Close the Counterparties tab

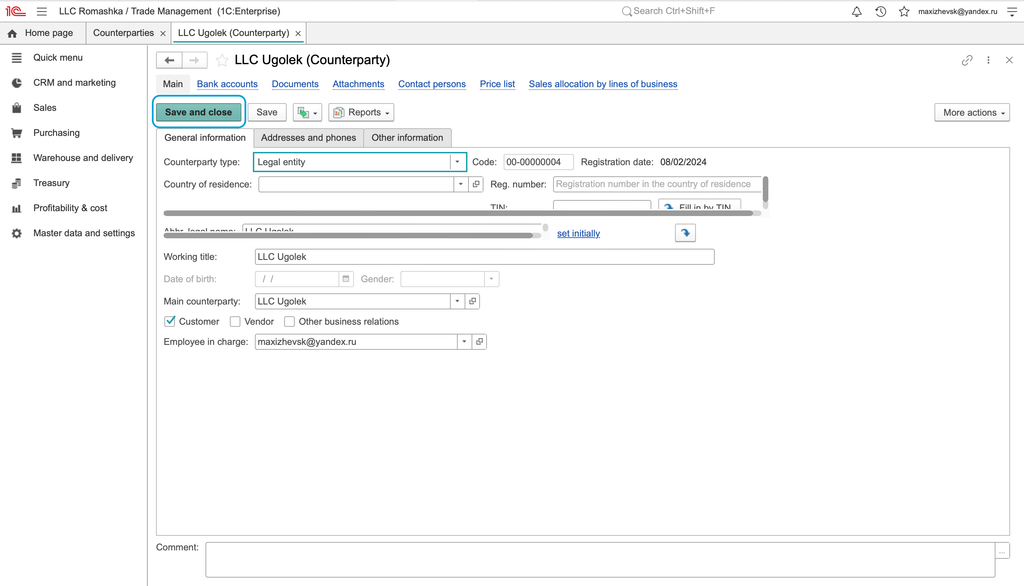coord(163,33)
